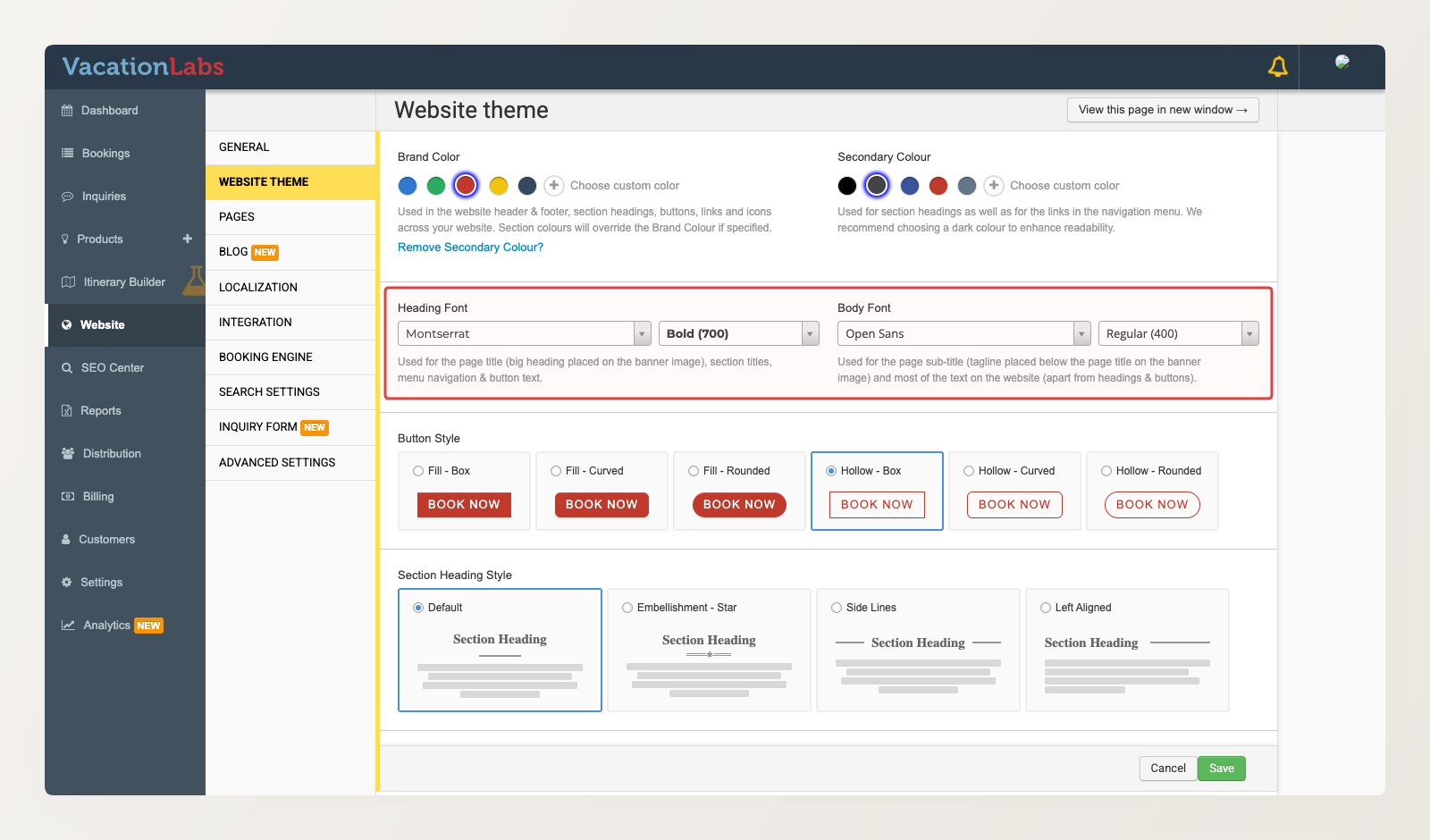1430x840 pixels.
Task: Open the PAGES settings tab
Action: click(x=290, y=217)
